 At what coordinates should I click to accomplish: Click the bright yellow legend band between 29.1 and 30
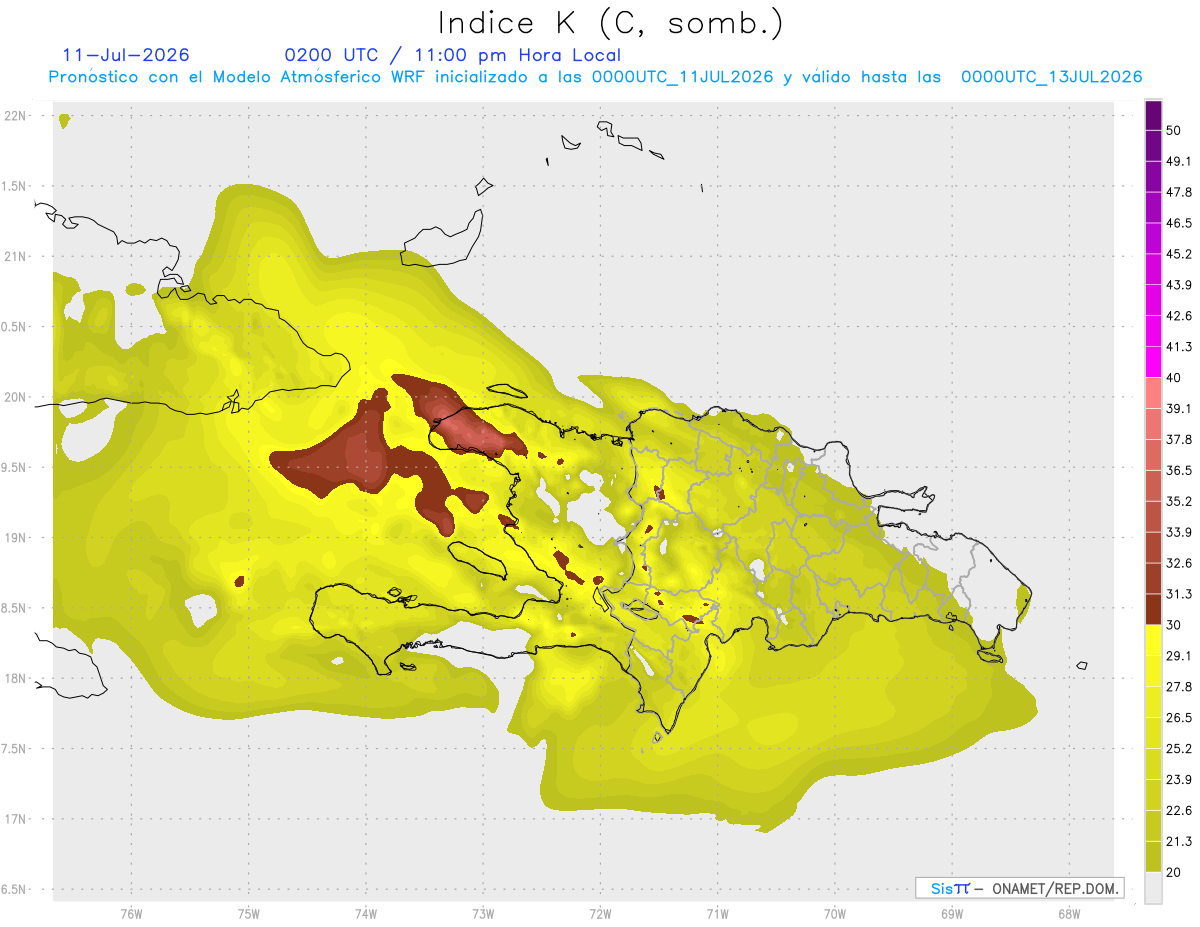pos(1154,640)
